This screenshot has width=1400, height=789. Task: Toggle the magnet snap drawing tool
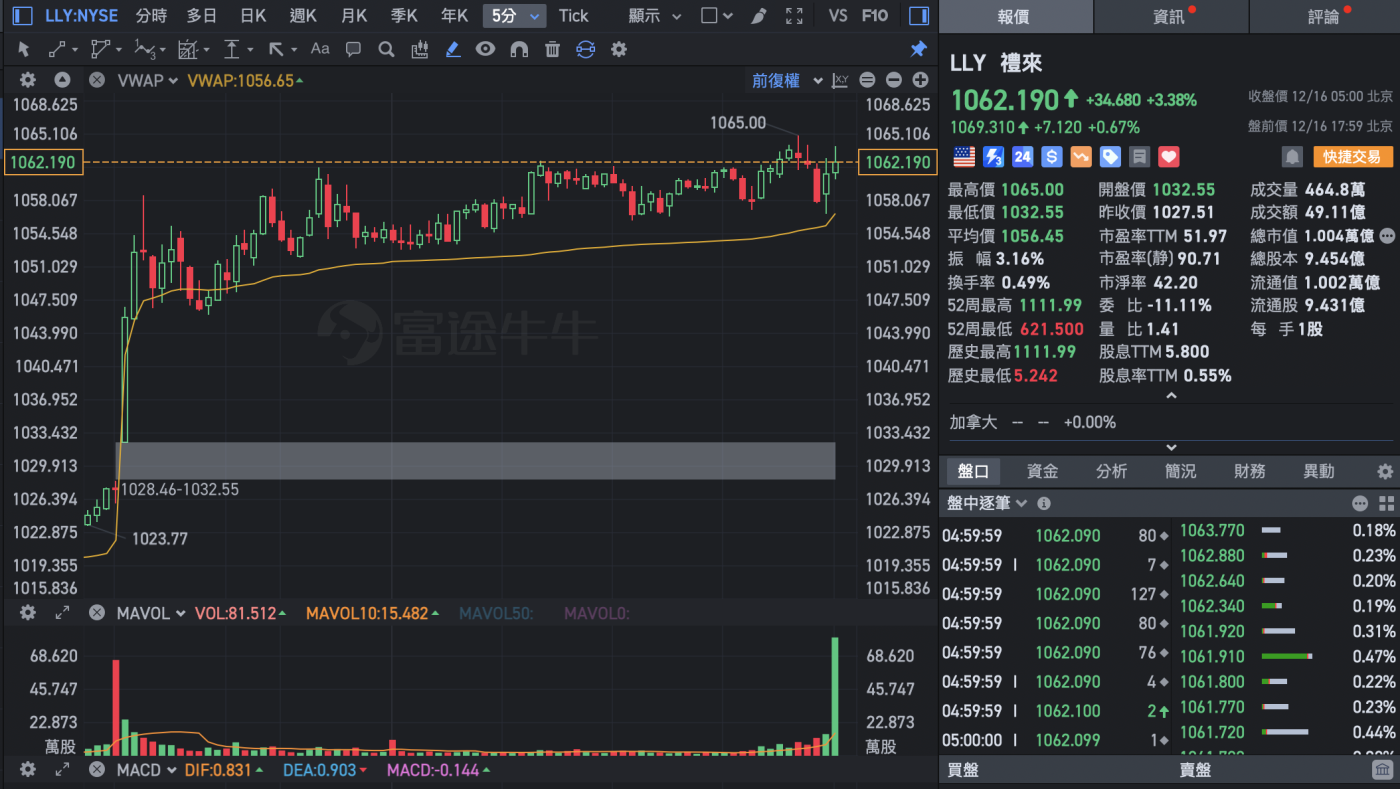[x=518, y=48]
